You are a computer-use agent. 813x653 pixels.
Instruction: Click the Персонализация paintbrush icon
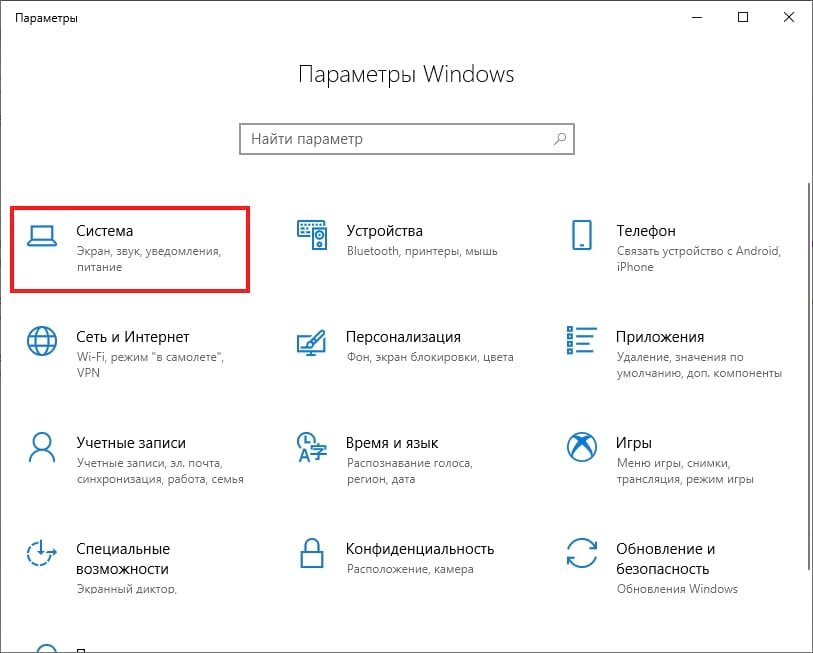[311, 342]
